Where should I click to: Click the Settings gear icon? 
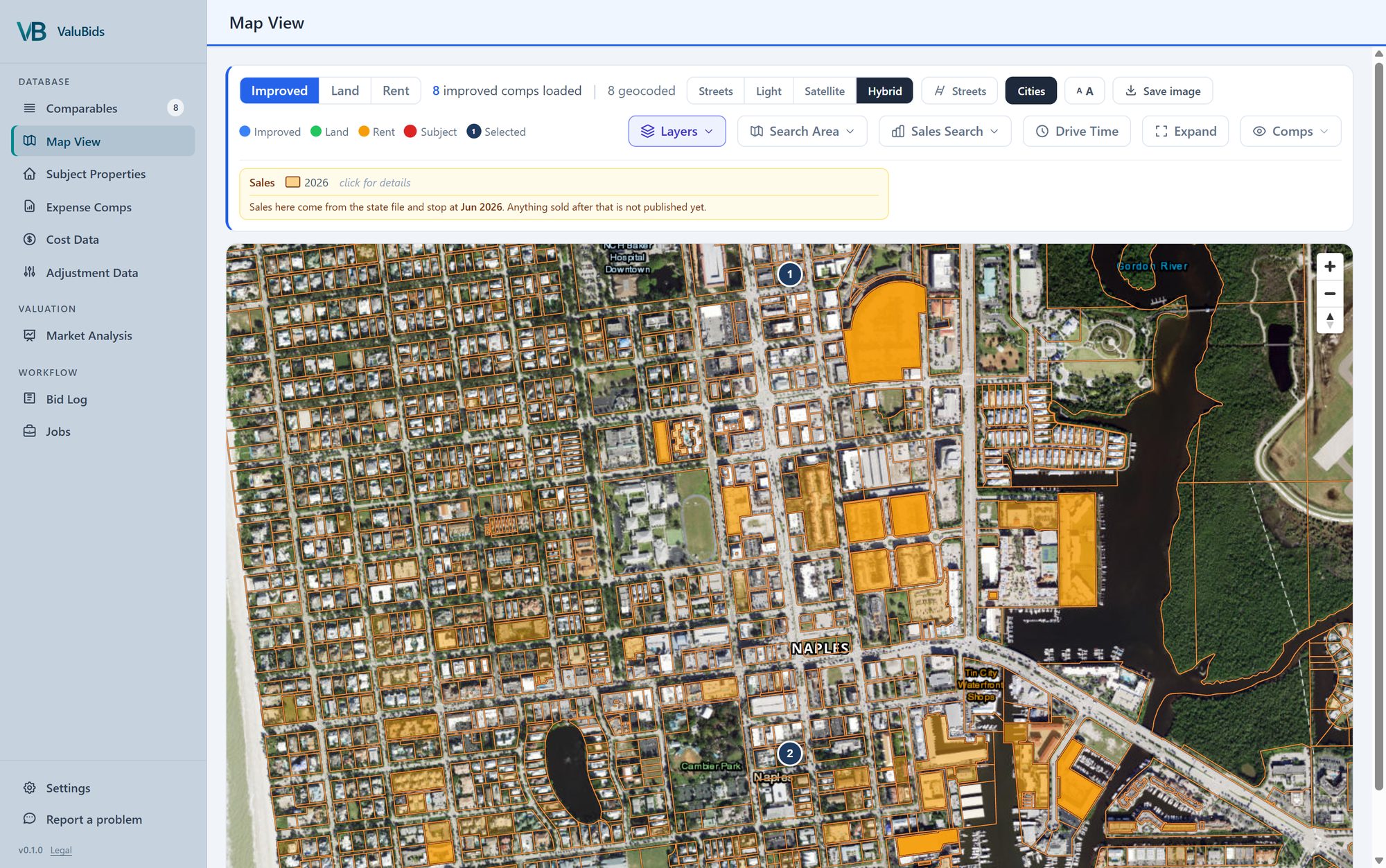[x=29, y=788]
